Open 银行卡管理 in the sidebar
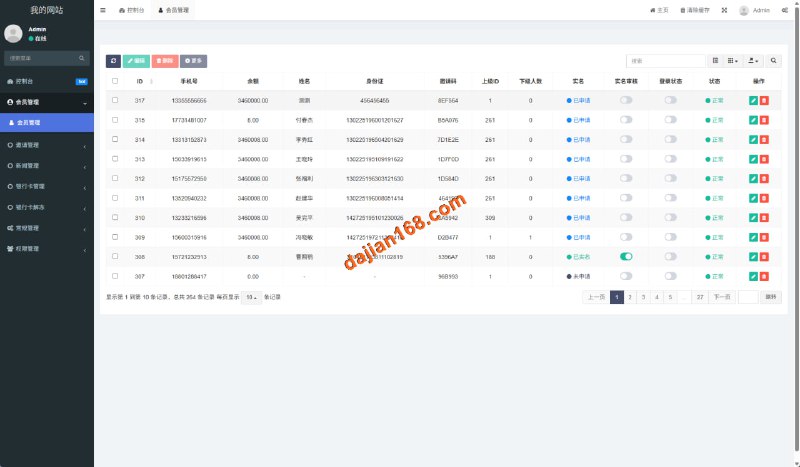Viewport: 800px width, 467px height. click(x=46, y=186)
